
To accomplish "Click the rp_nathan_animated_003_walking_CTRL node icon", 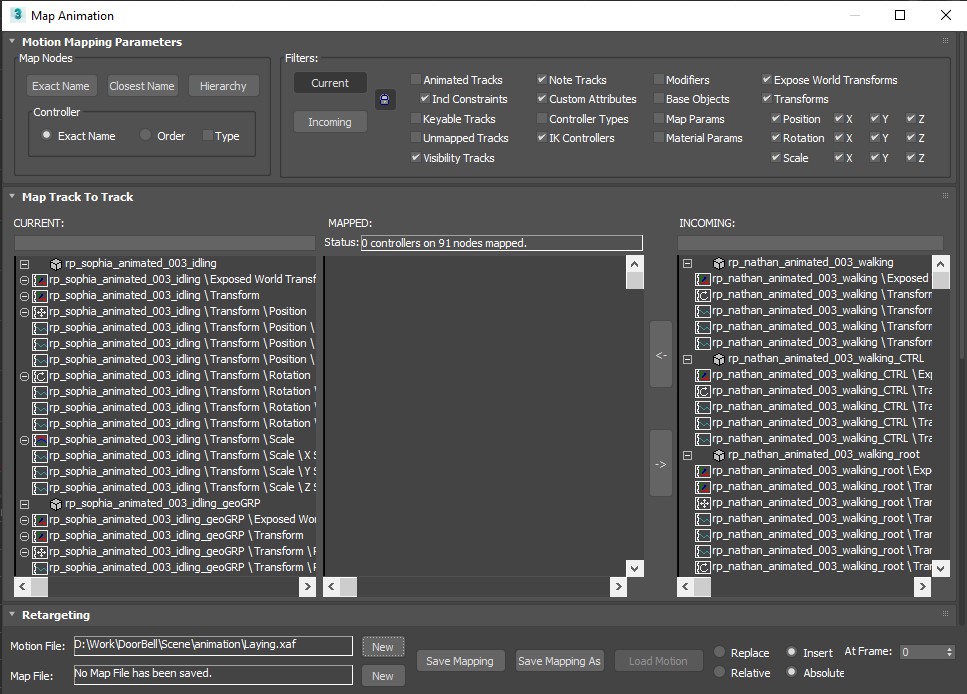I will coord(718,359).
